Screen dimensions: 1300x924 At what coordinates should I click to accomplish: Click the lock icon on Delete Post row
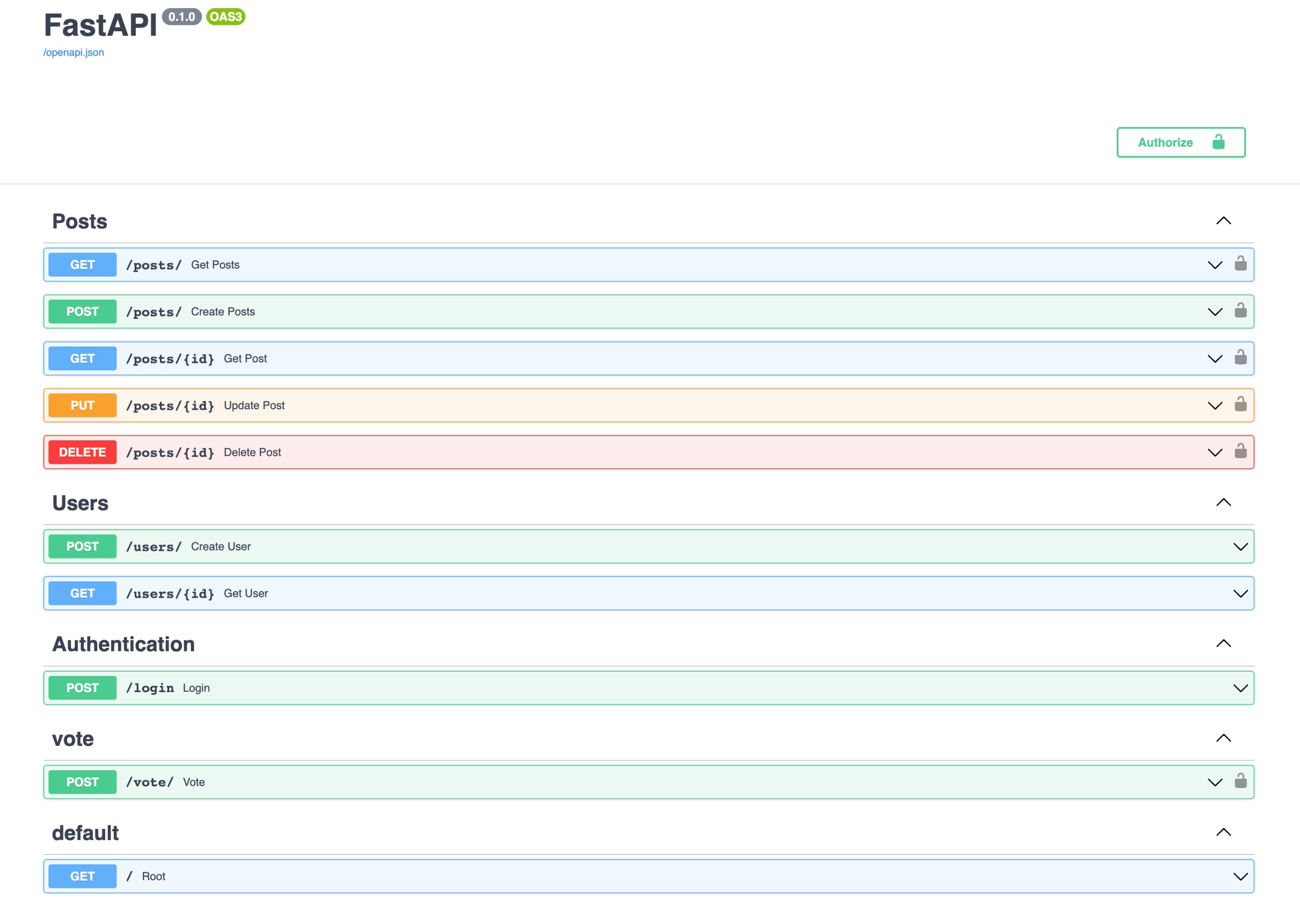point(1240,451)
